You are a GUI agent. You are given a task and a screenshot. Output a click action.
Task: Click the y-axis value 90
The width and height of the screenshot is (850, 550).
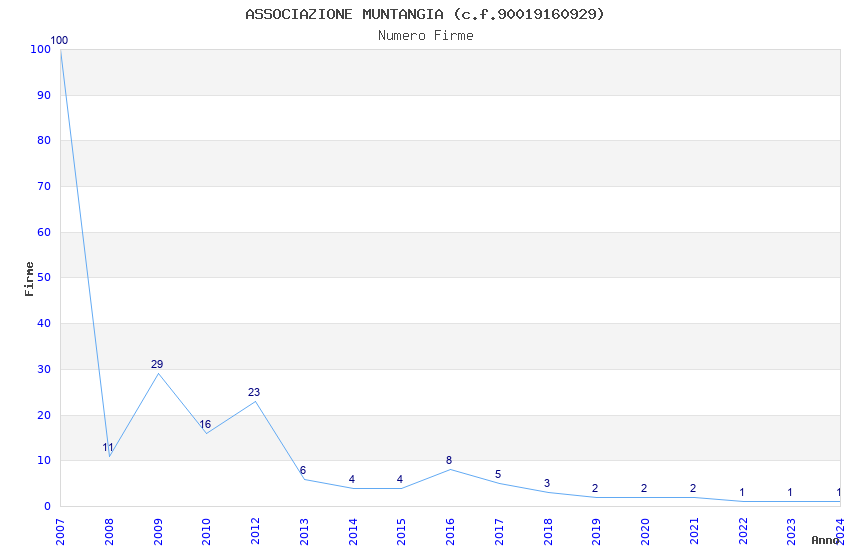tap(43, 95)
